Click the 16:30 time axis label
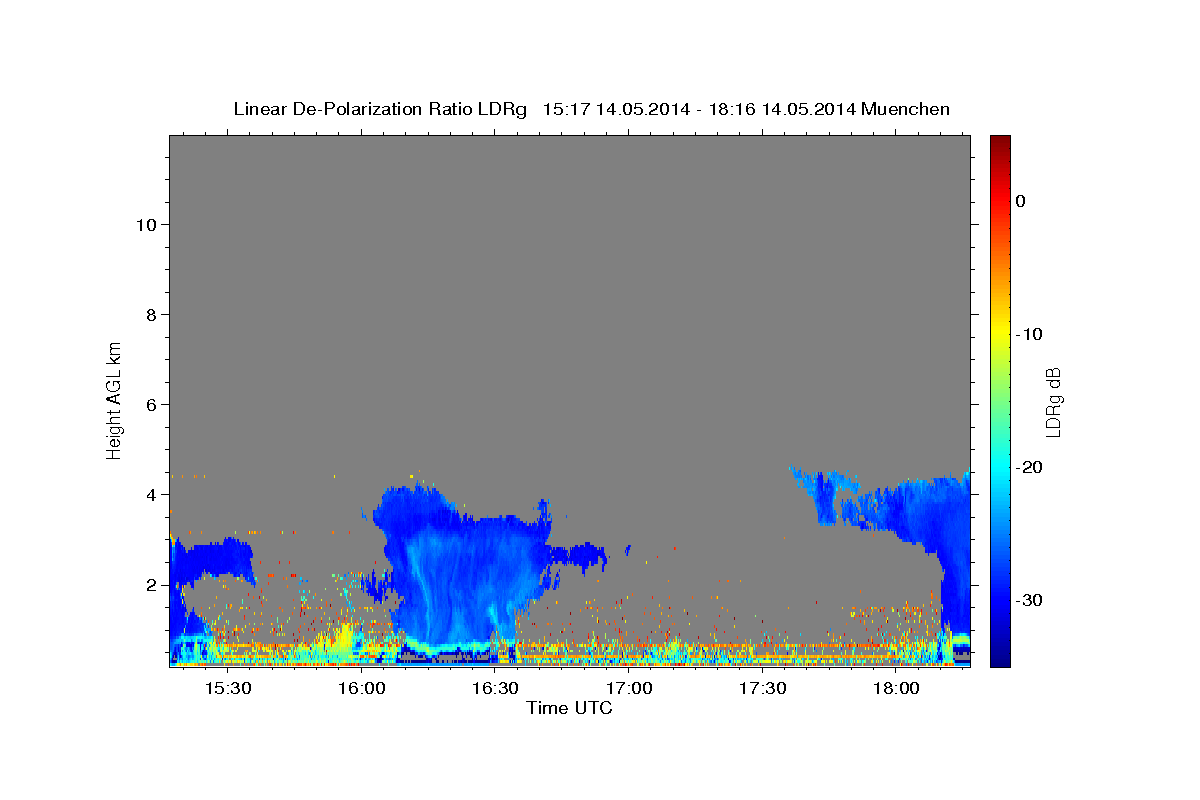1200x800 pixels. (x=495, y=689)
